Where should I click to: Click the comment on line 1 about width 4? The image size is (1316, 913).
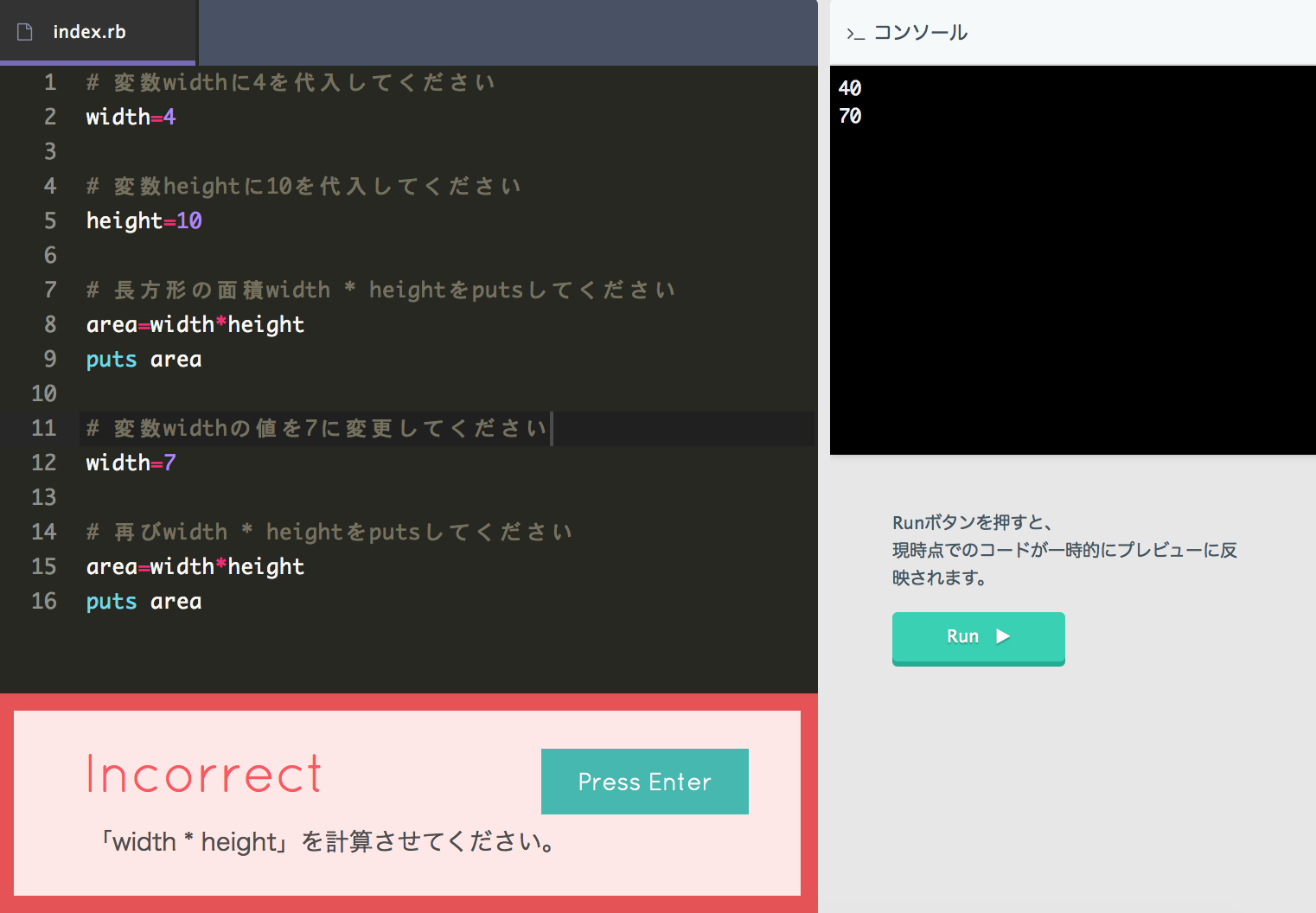click(x=291, y=82)
